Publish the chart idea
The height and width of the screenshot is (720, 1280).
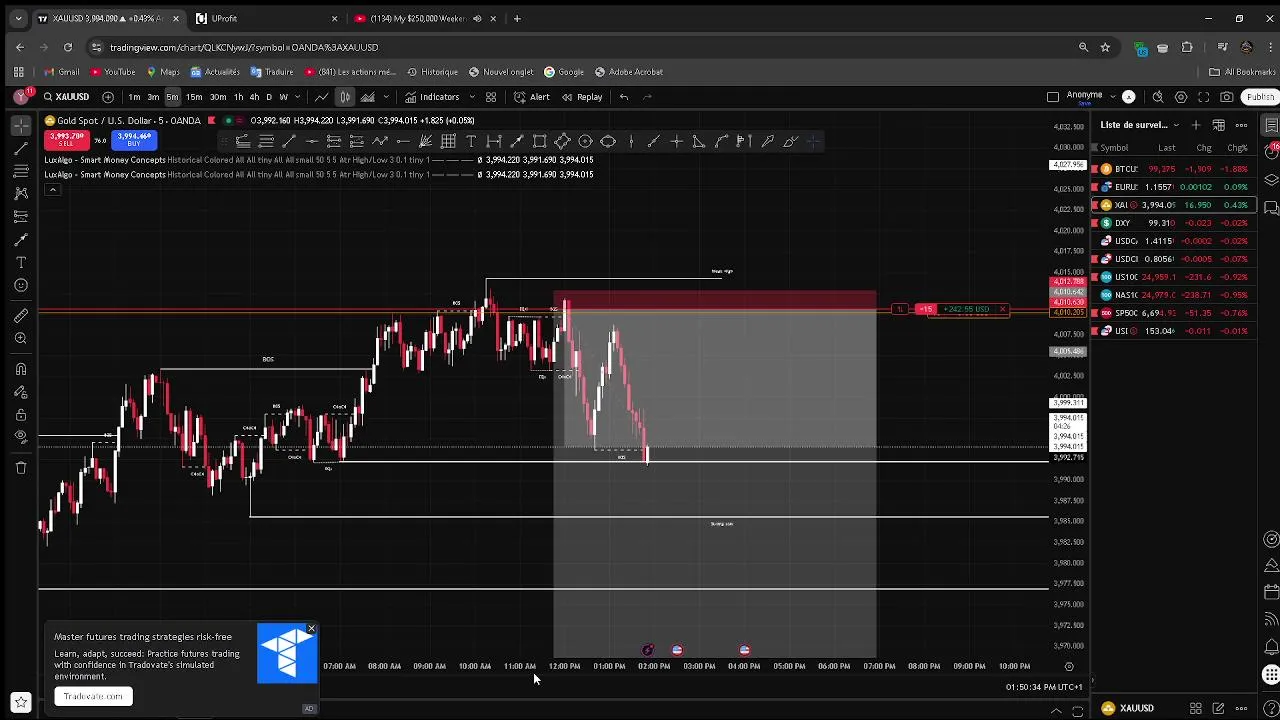pos(1259,97)
